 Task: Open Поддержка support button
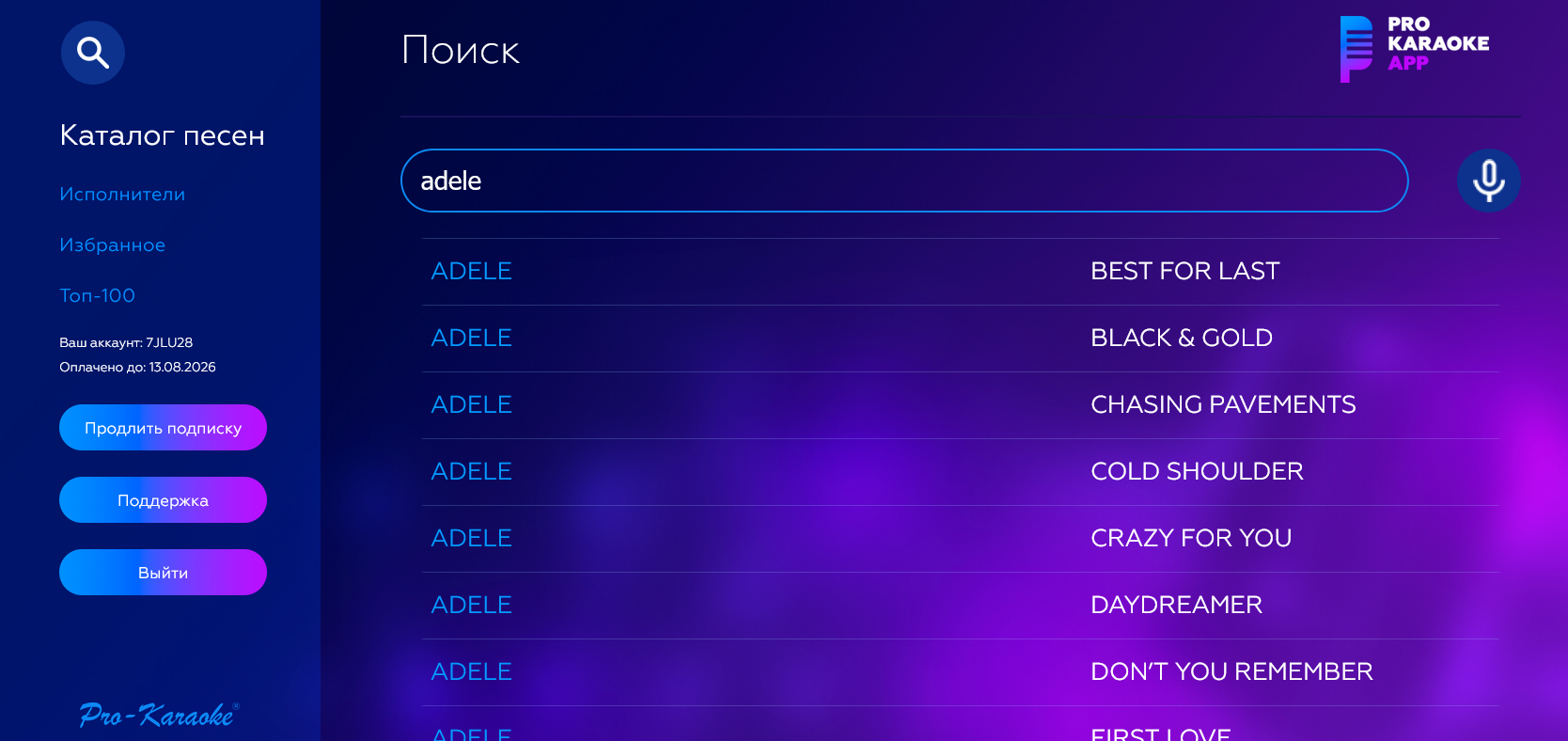point(163,500)
